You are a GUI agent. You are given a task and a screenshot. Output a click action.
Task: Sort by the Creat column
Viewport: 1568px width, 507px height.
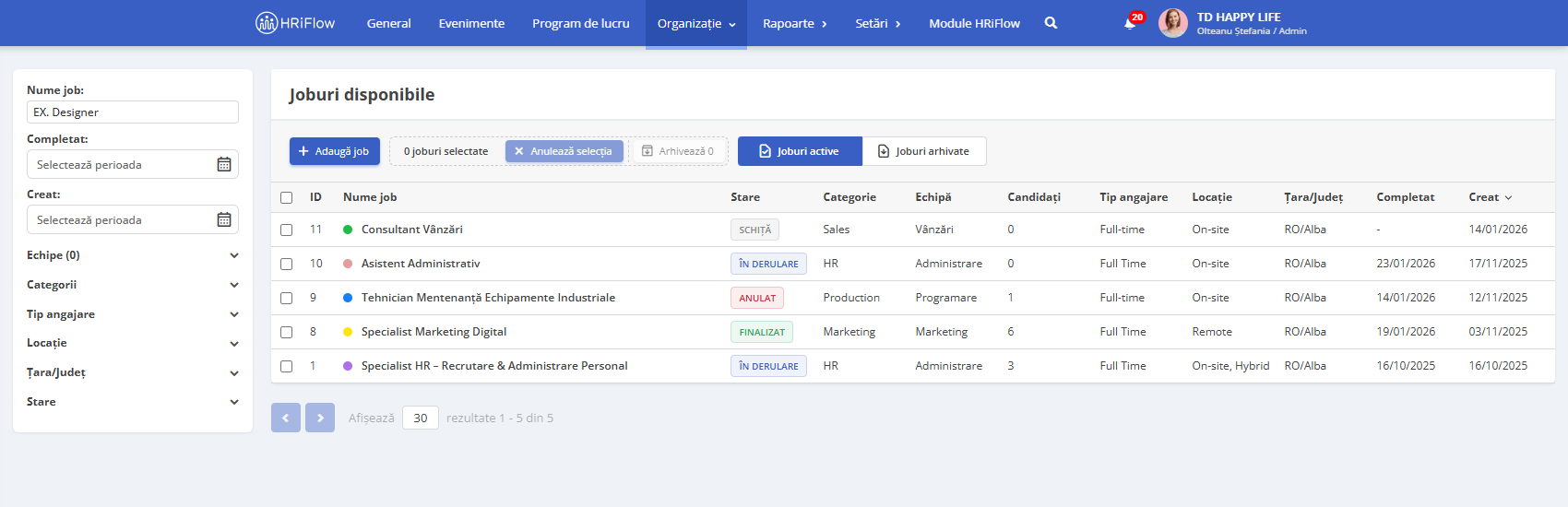(x=1491, y=197)
